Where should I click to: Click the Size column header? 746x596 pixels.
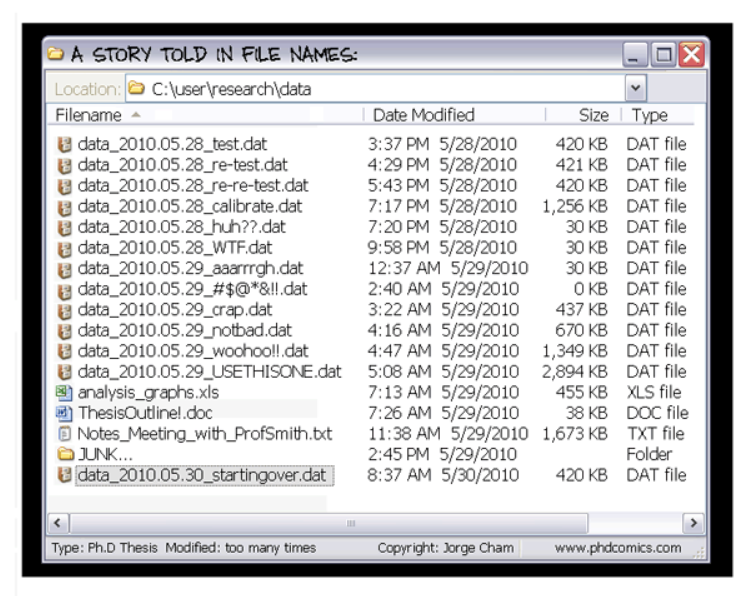(592, 115)
